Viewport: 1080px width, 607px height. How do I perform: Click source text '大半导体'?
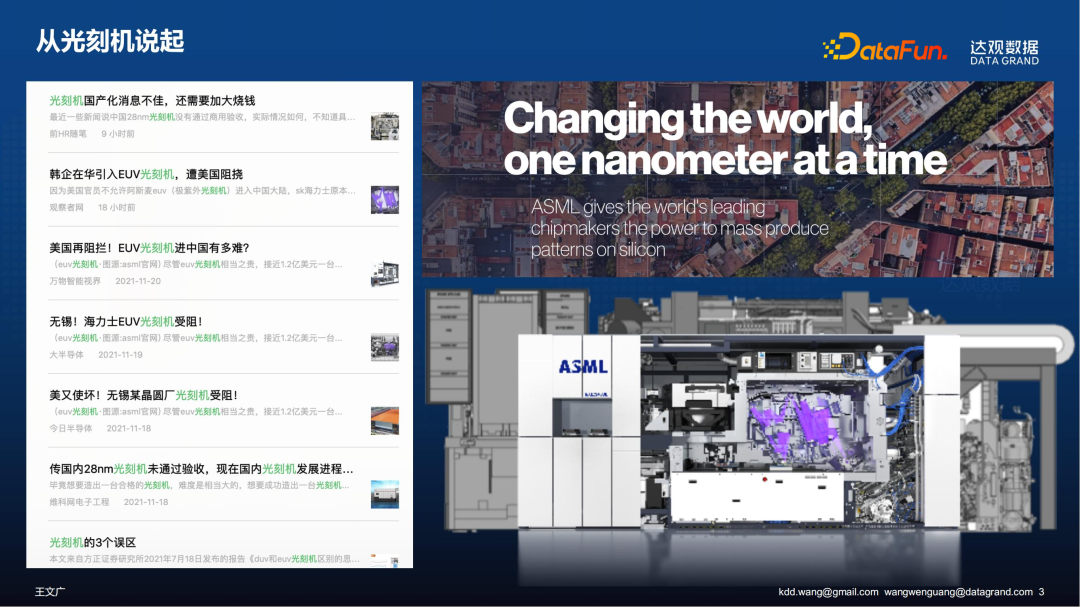coord(66,355)
